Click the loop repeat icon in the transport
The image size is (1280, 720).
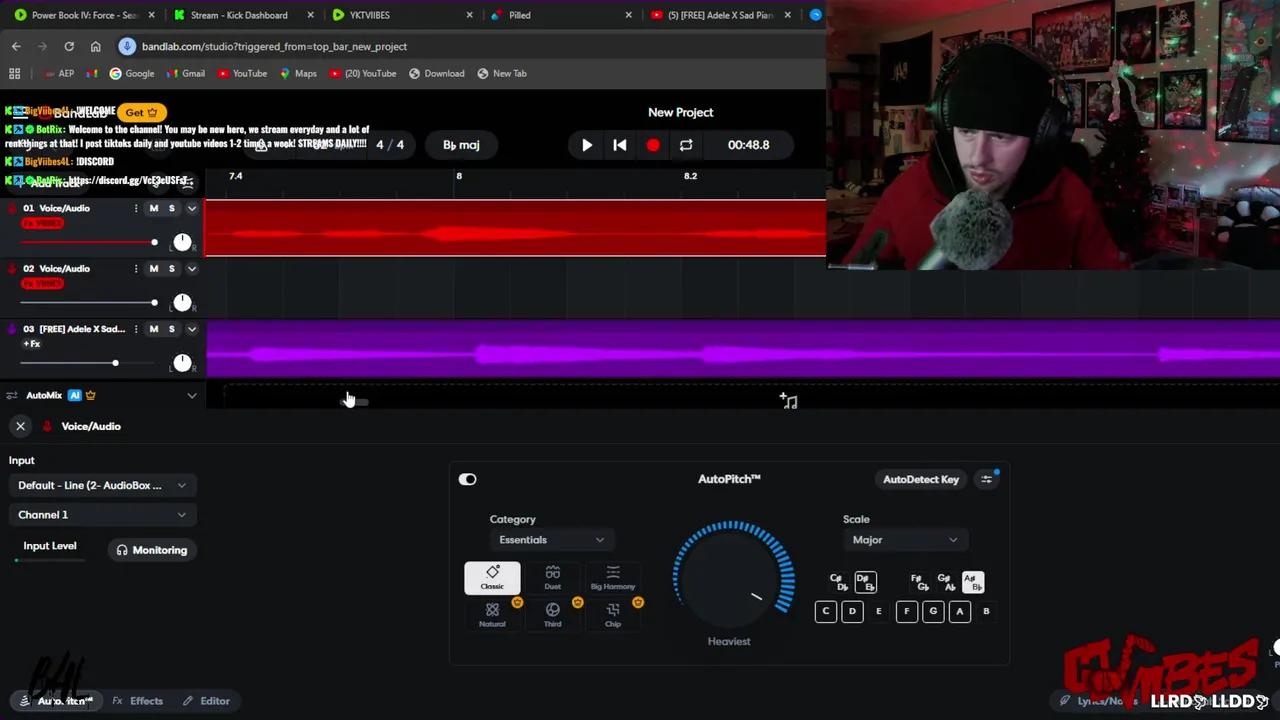point(686,145)
